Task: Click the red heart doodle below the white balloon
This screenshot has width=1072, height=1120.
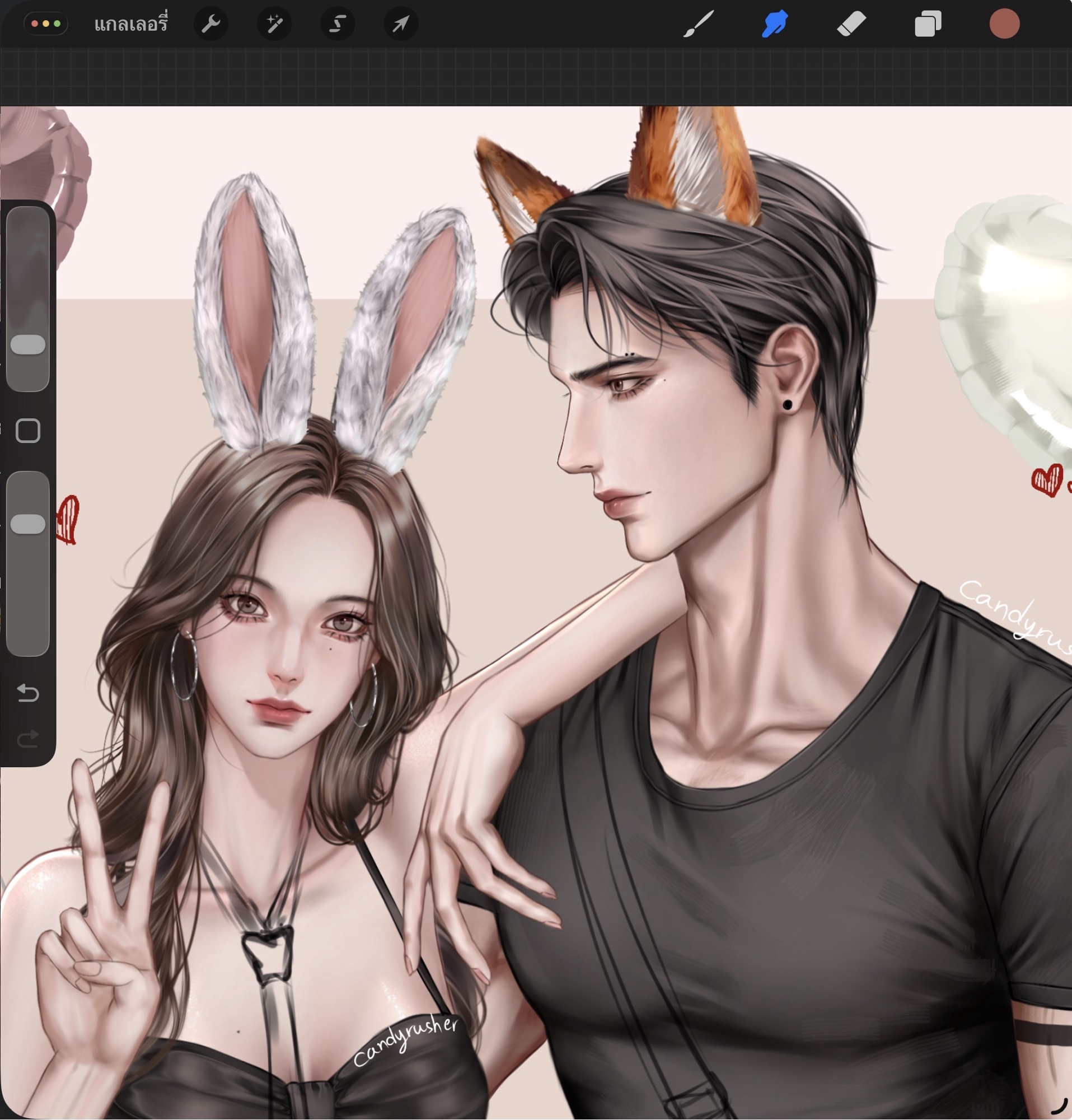Action: 1047,479
